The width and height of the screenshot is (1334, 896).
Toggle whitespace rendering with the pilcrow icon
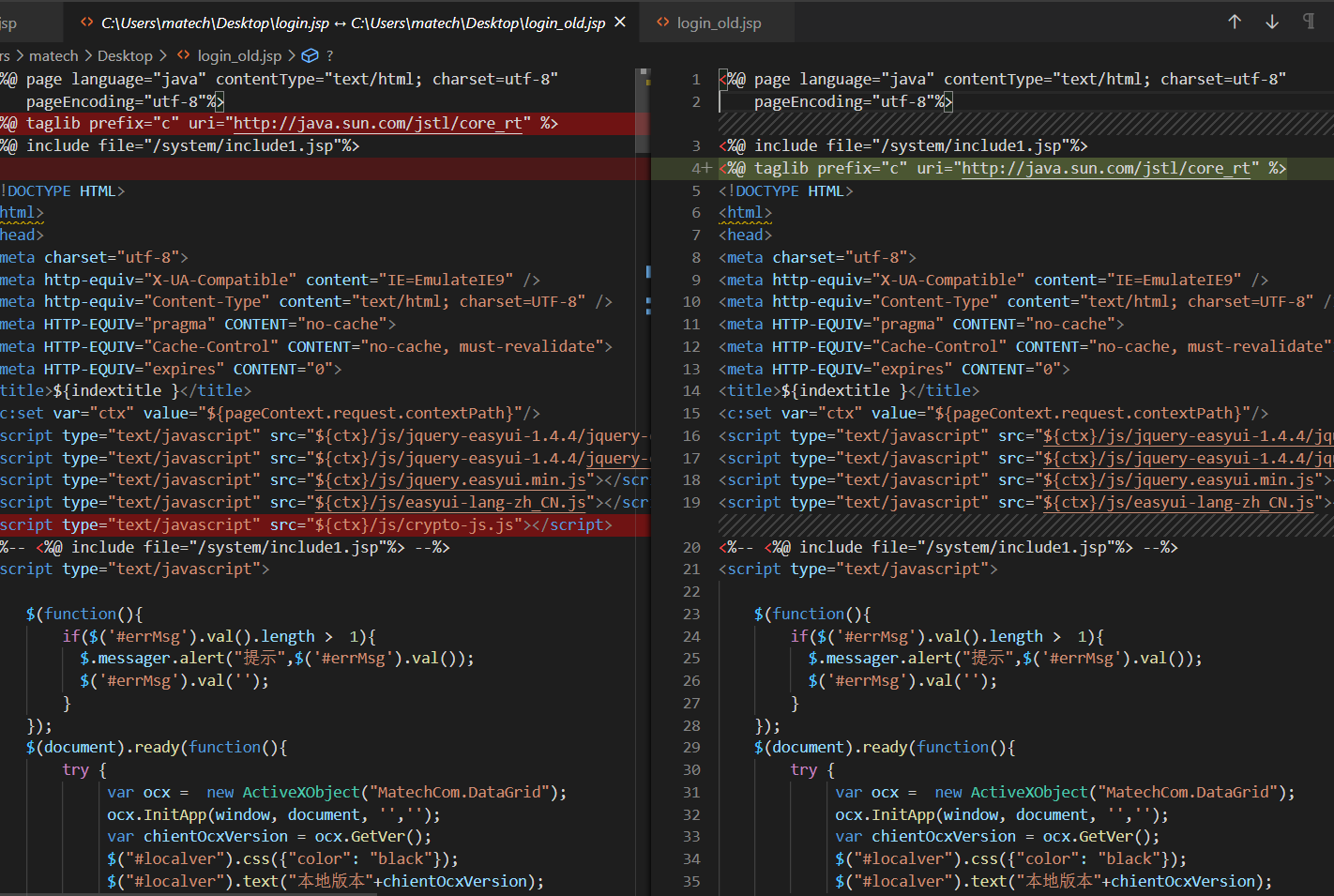(x=1309, y=21)
